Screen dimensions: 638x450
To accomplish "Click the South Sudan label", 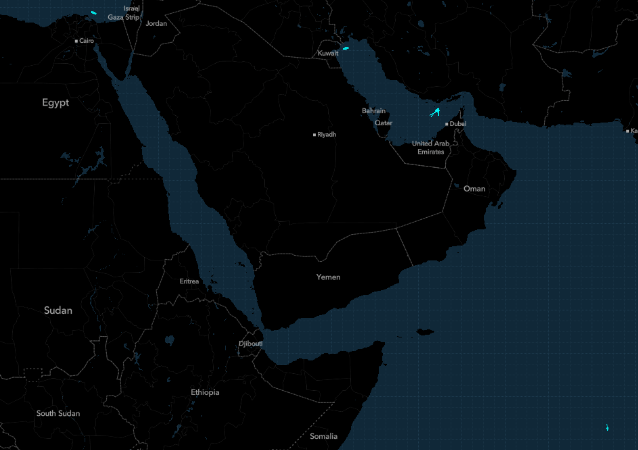I will coord(58,413).
